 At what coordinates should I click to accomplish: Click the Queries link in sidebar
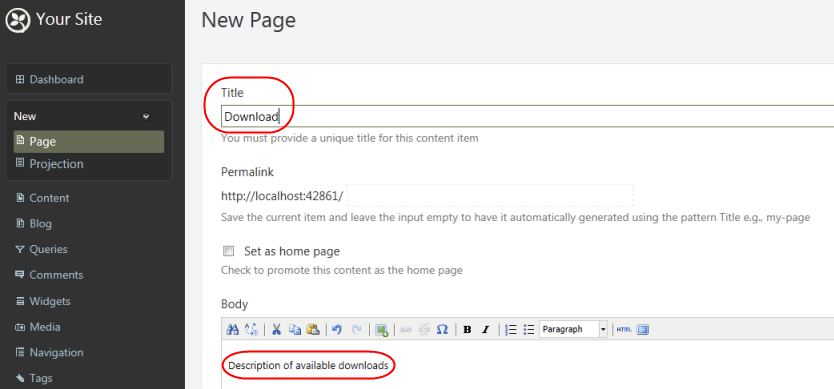[48, 249]
